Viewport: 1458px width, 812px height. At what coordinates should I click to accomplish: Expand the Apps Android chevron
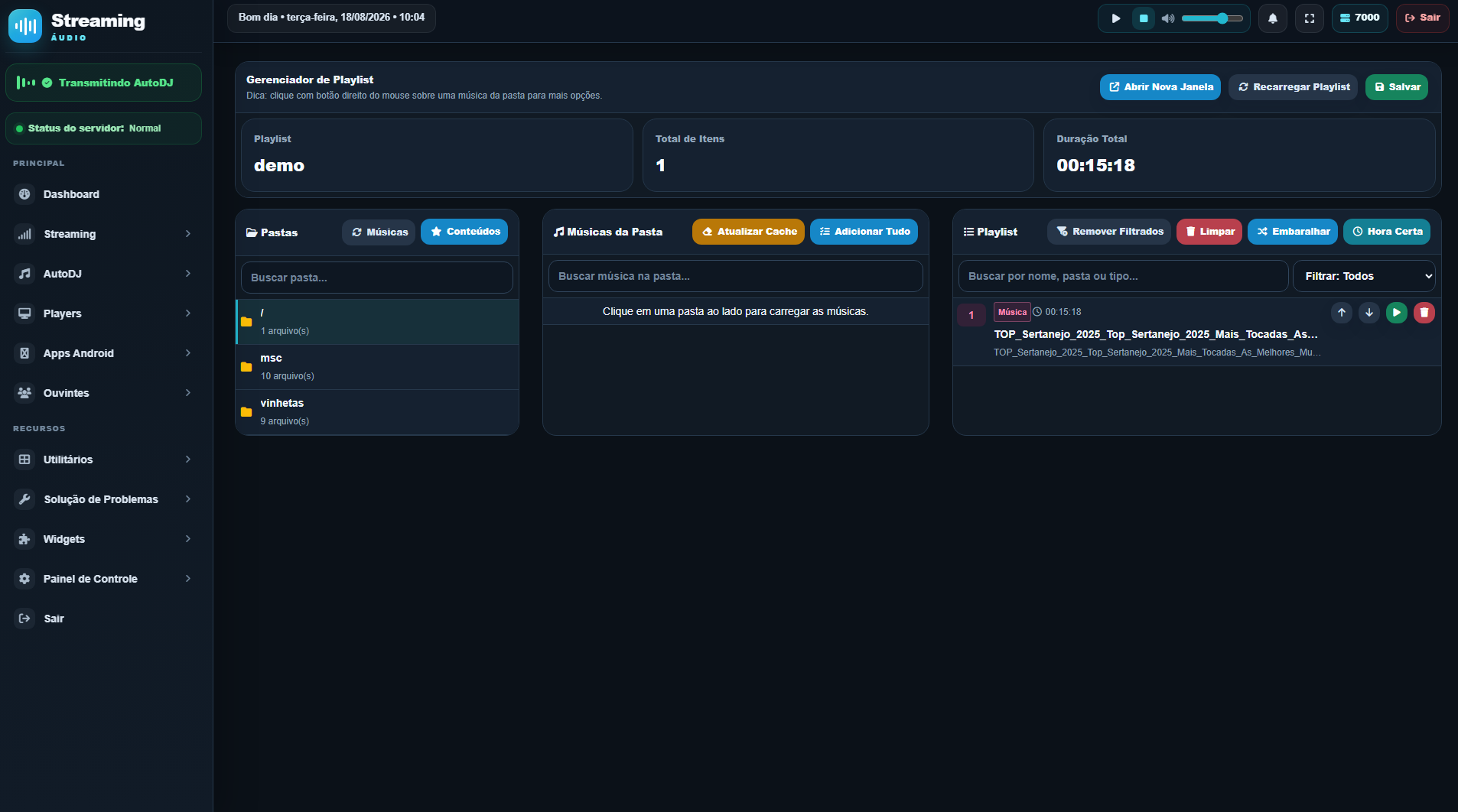point(187,353)
